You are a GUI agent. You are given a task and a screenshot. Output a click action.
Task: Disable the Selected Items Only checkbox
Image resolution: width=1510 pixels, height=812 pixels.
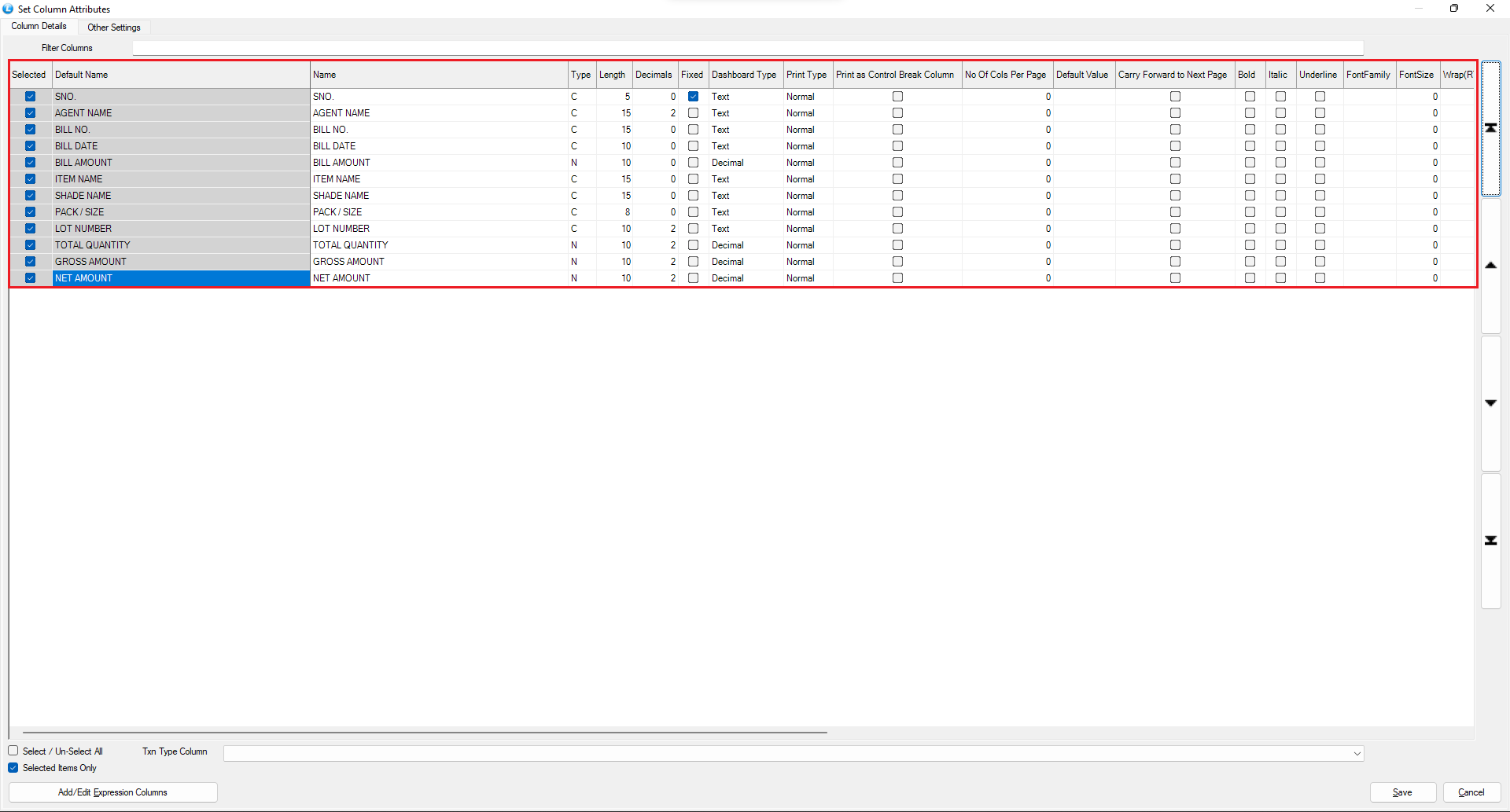[x=13, y=768]
